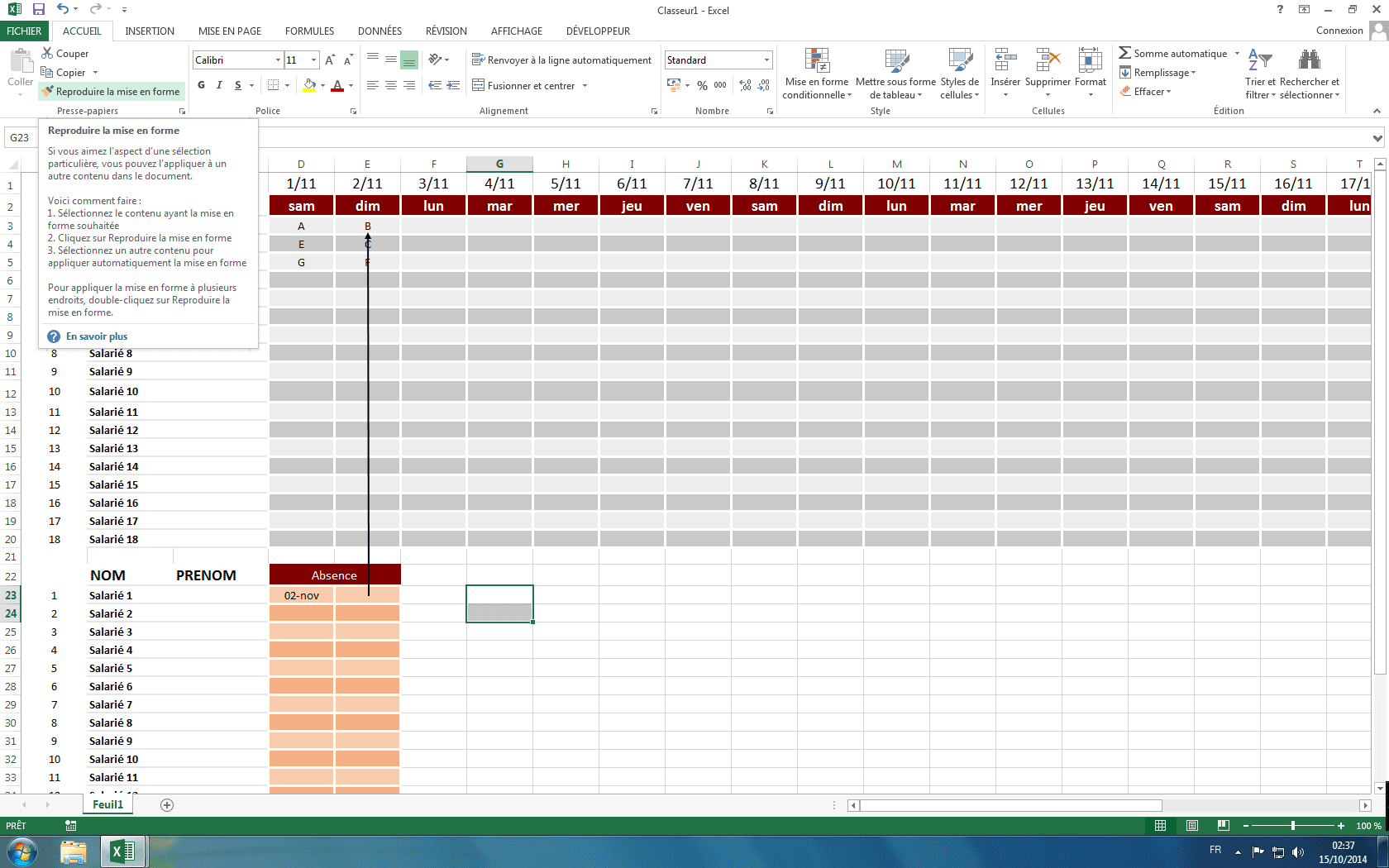Add a new sheet with plus icon
Viewport: 1389px width, 868px height.
coord(167,805)
